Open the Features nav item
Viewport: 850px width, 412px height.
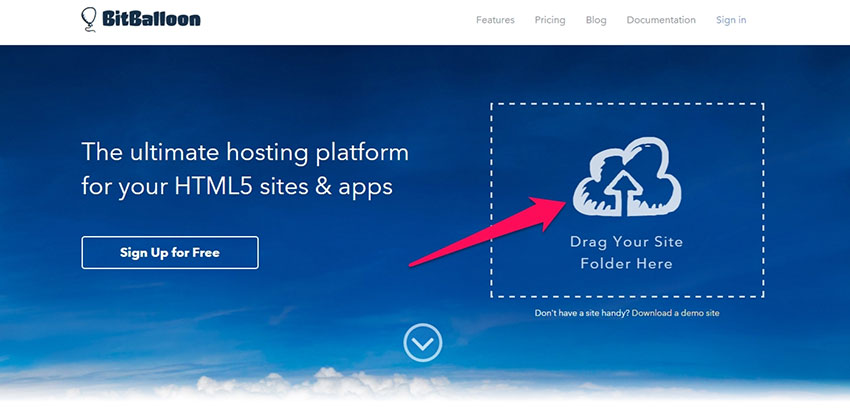(495, 20)
